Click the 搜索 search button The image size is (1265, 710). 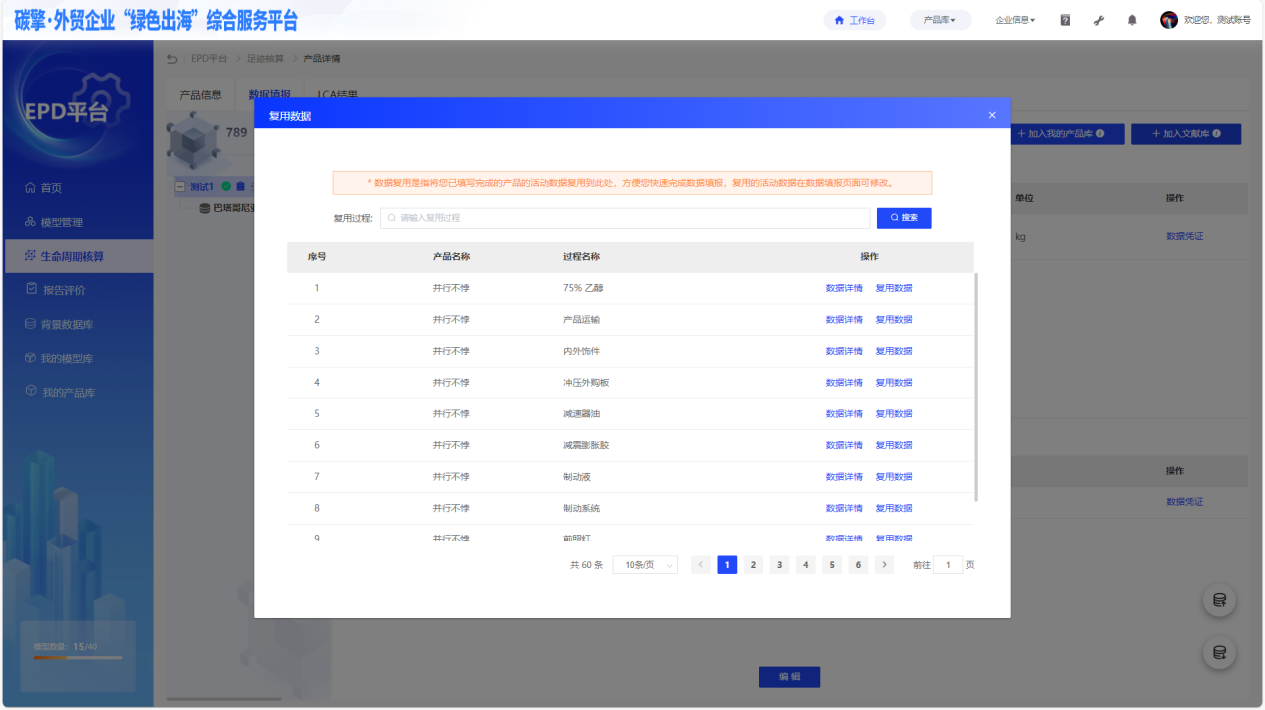tap(904, 218)
